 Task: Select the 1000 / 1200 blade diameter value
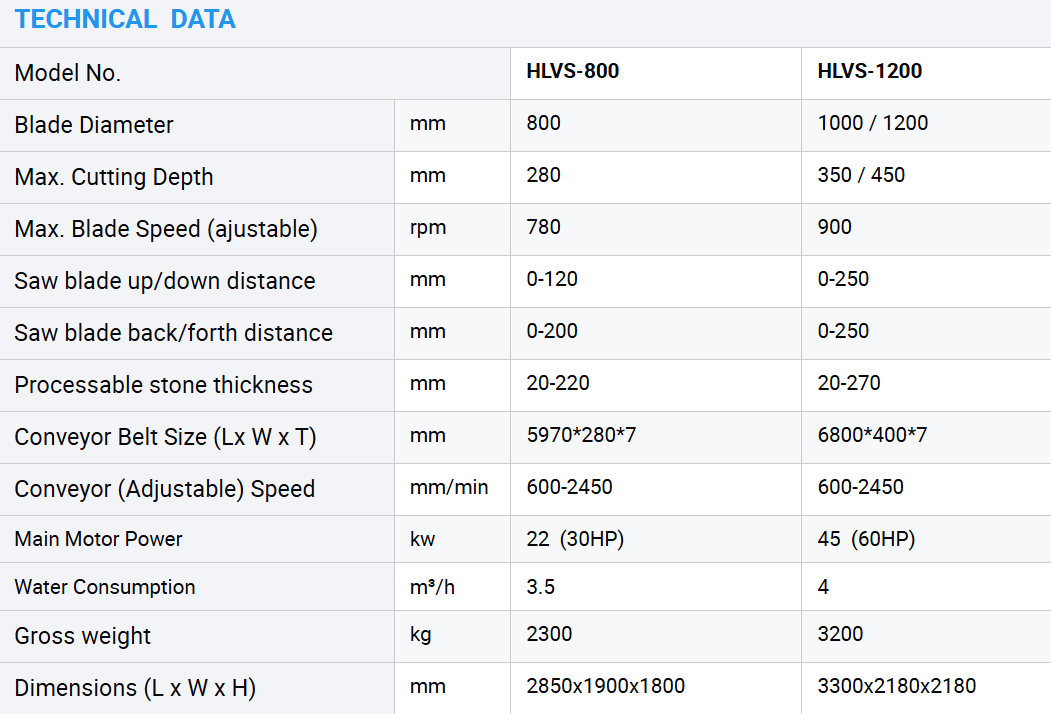[873, 123]
